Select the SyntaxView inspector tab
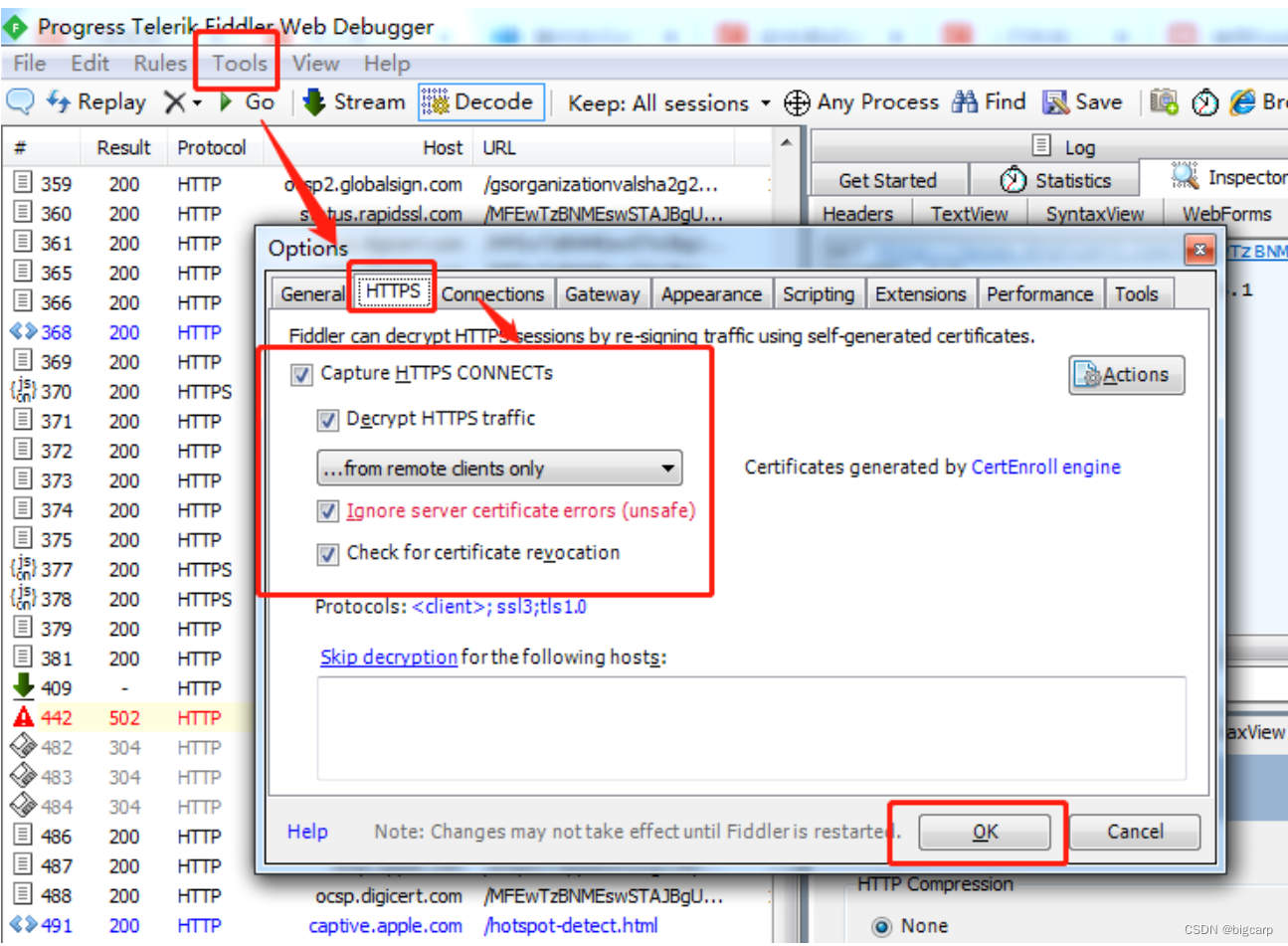 pyautogui.click(x=1095, y=214)
